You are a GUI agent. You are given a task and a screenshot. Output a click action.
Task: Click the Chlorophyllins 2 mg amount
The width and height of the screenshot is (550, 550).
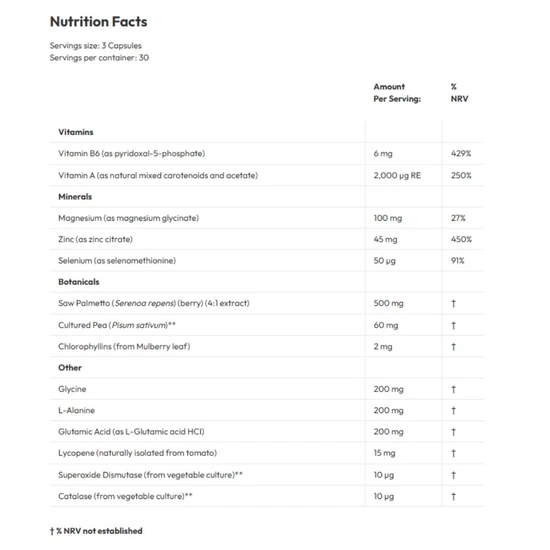pos(383,347)
